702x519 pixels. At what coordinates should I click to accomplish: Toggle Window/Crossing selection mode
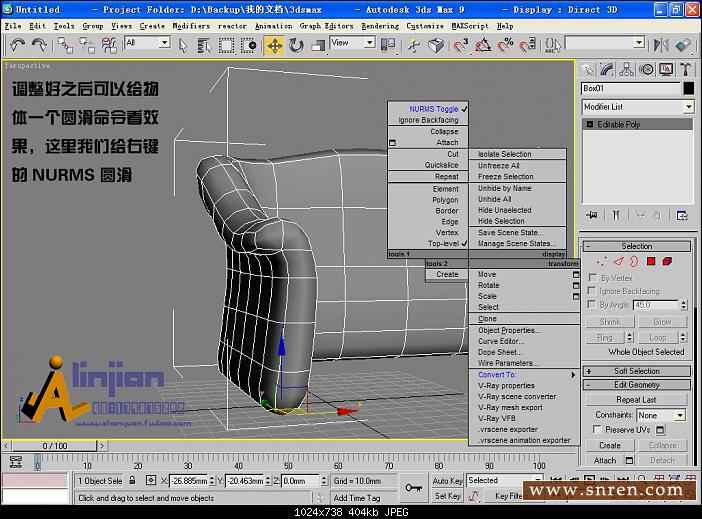248,45
